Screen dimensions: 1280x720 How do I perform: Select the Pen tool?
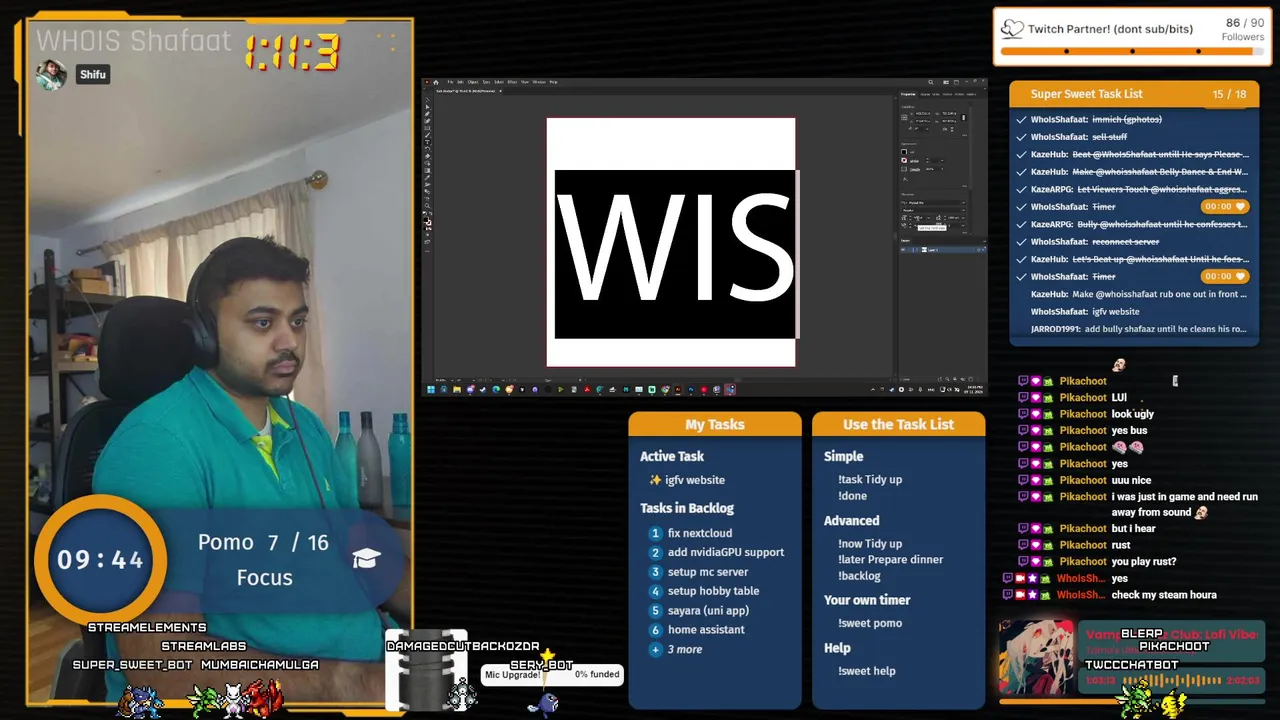427,114
